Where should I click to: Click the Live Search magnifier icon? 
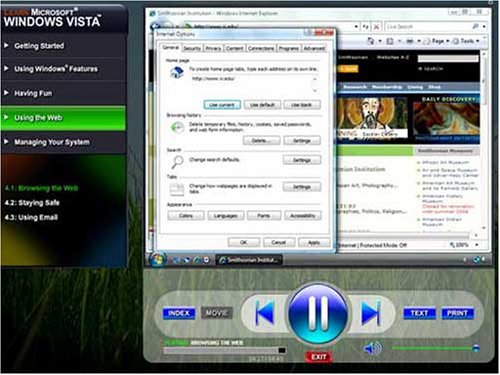pos(476,26)
